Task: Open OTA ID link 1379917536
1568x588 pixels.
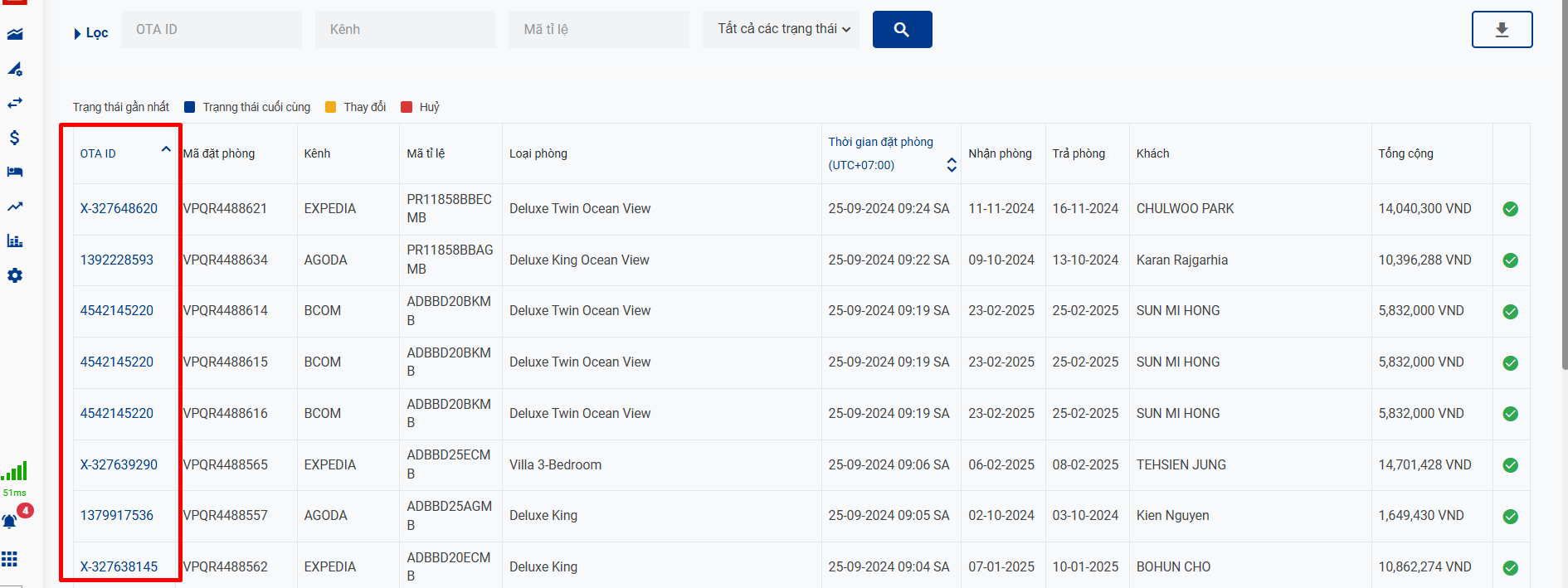Action: [117, 516]
